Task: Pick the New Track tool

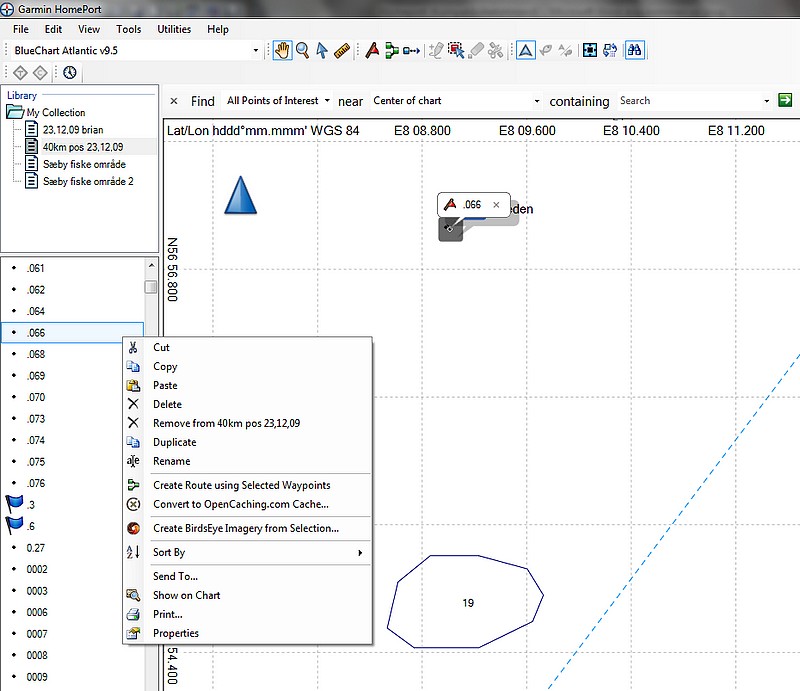Action: [x=411, y=51]
